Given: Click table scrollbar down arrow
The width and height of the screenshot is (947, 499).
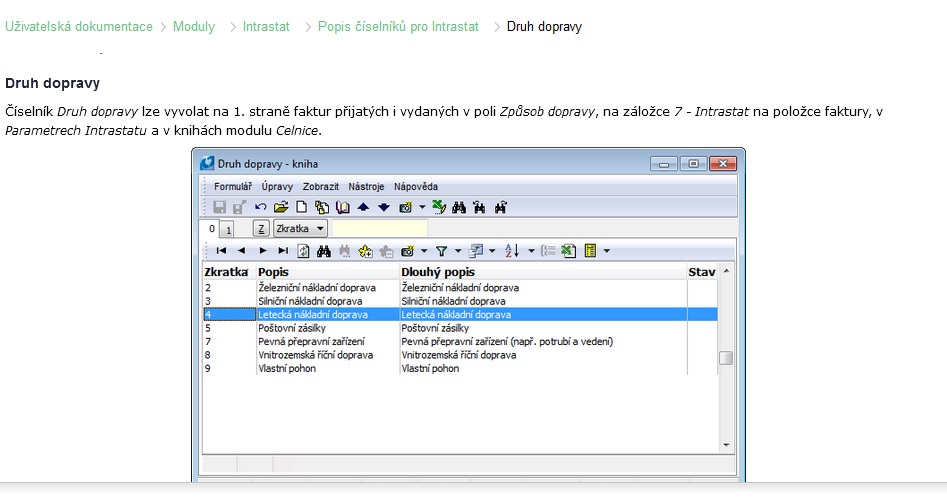Looking at the screenshot, I should pos(726,445).
